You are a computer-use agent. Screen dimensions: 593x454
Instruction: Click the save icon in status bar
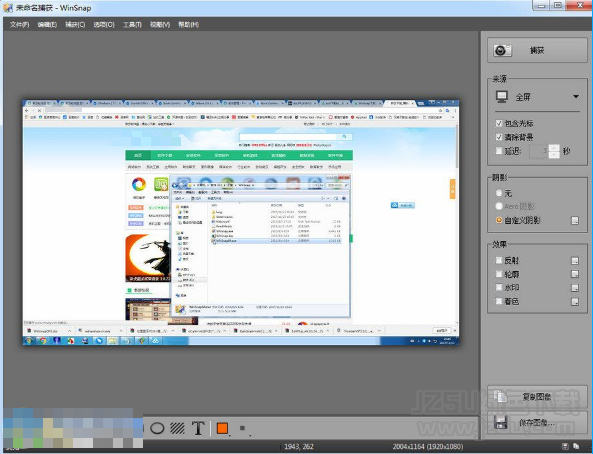click(565, 446)
